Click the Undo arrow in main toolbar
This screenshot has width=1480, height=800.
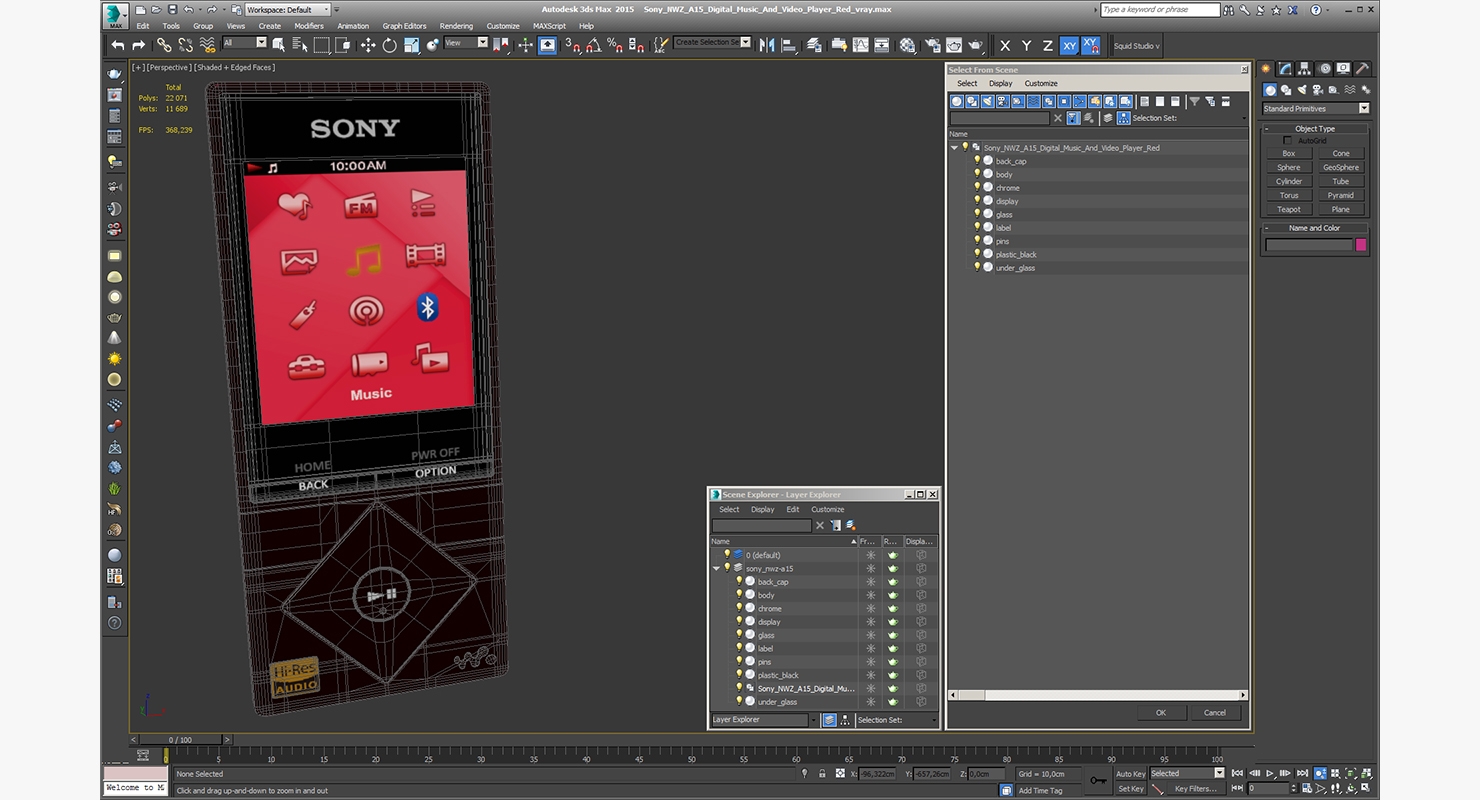tap(119, 45)
